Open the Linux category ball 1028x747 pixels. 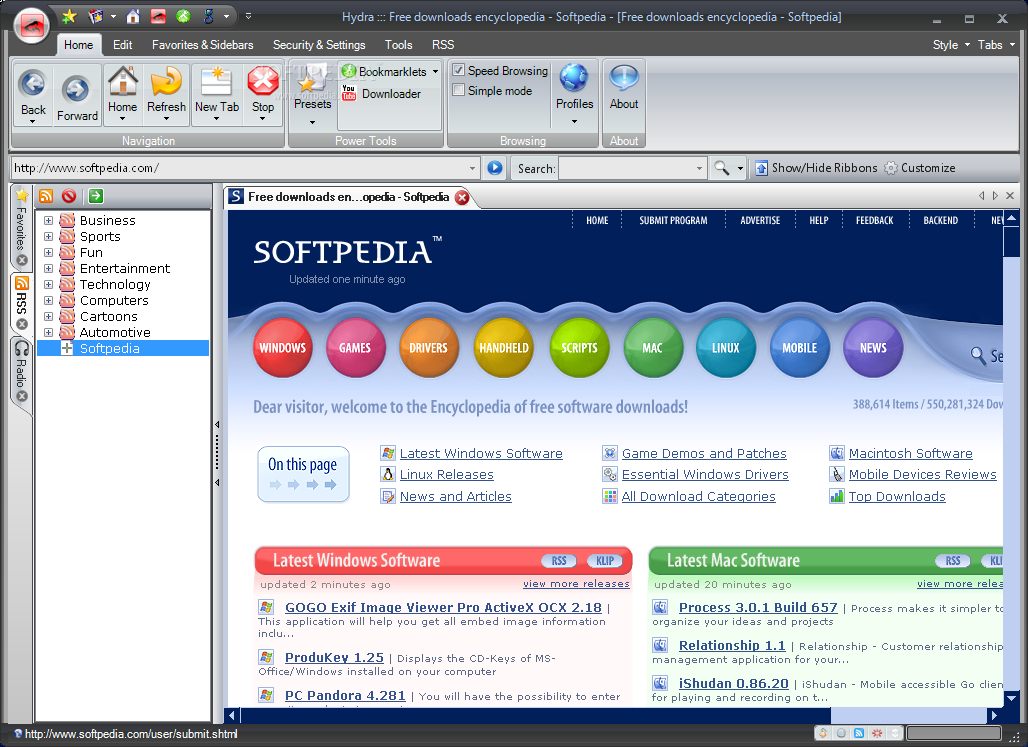[726, 348]
